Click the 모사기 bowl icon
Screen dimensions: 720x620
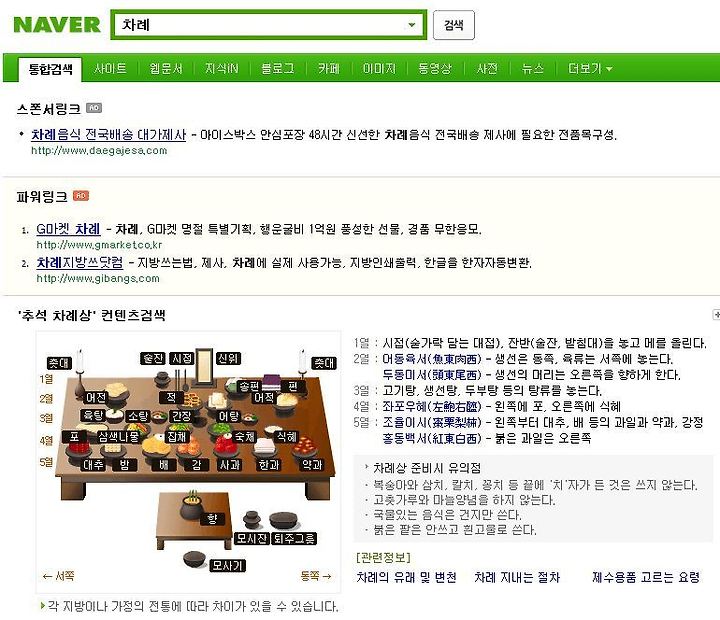click(x=195, y=559)
